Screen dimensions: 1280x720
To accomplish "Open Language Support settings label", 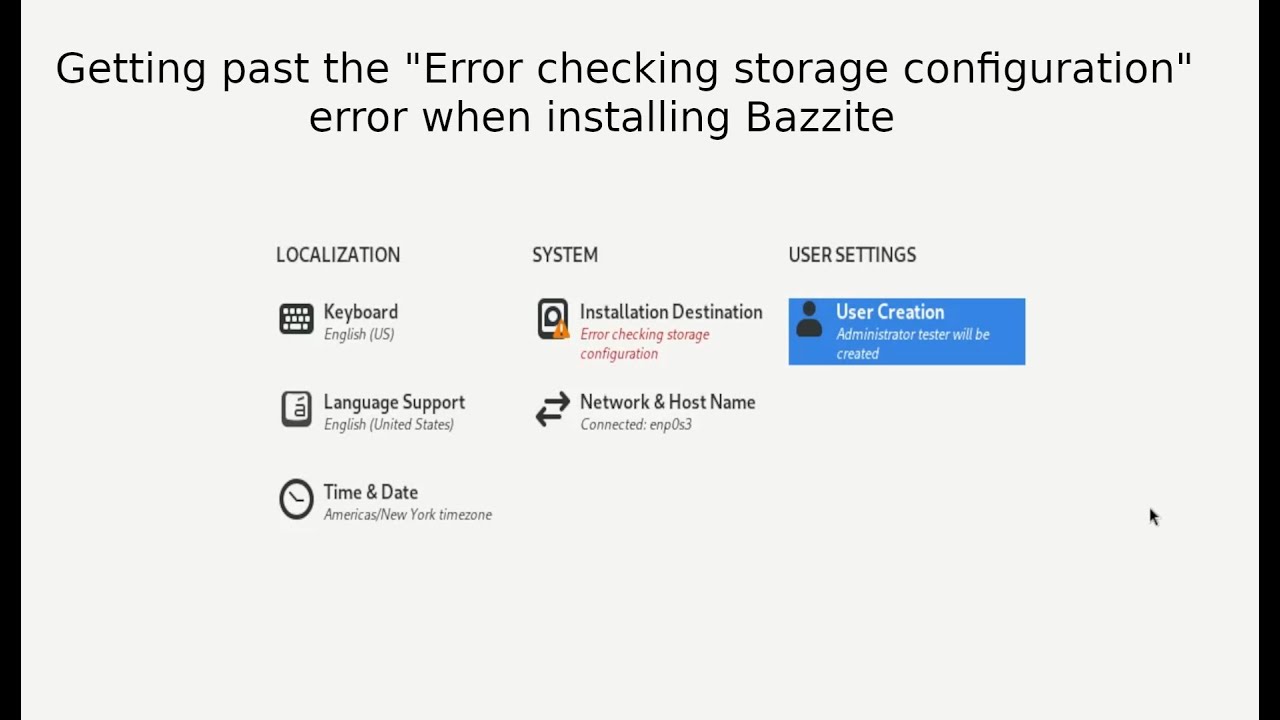I will [x=394, y=402].
